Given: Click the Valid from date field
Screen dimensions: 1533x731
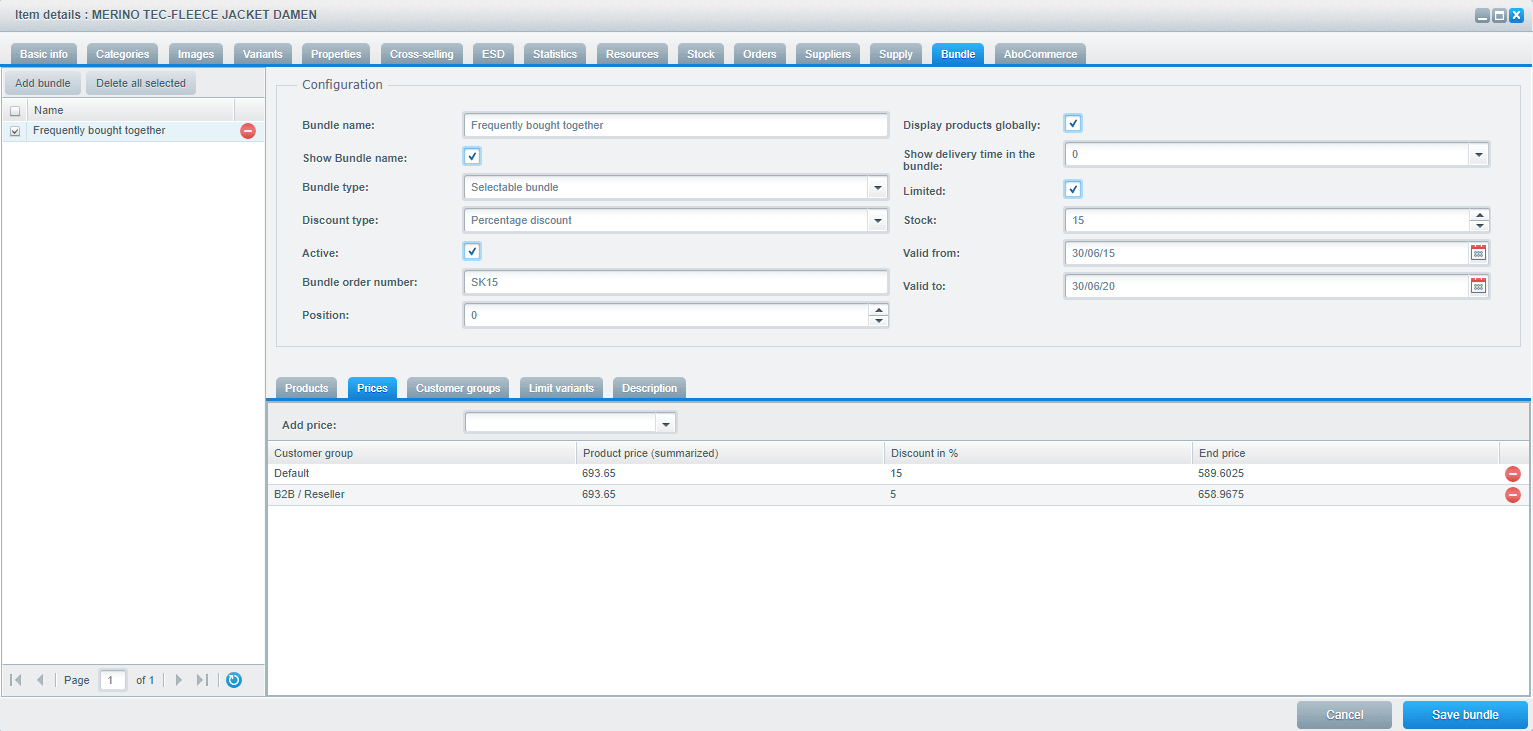Looking at the screenshot, I should point(1267,253).
